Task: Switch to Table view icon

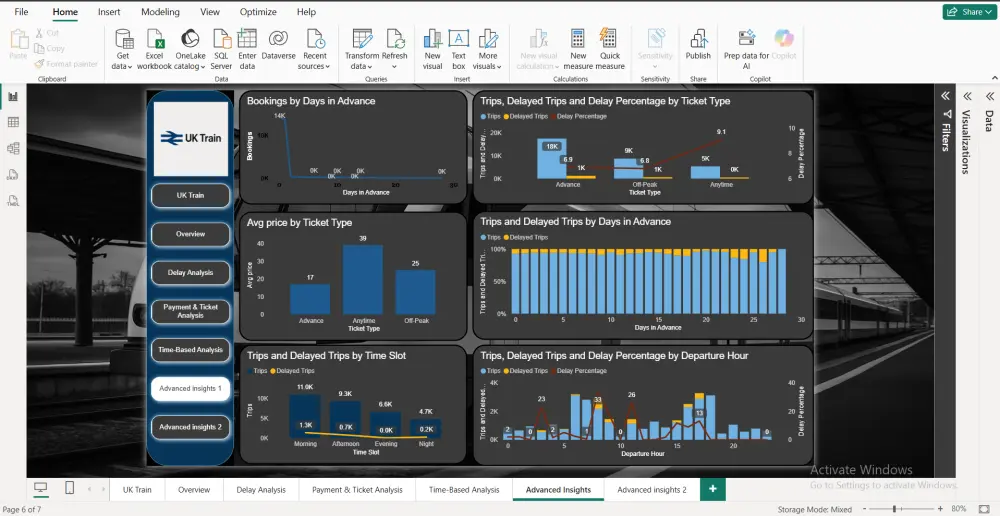Action: tap(13, 122)
